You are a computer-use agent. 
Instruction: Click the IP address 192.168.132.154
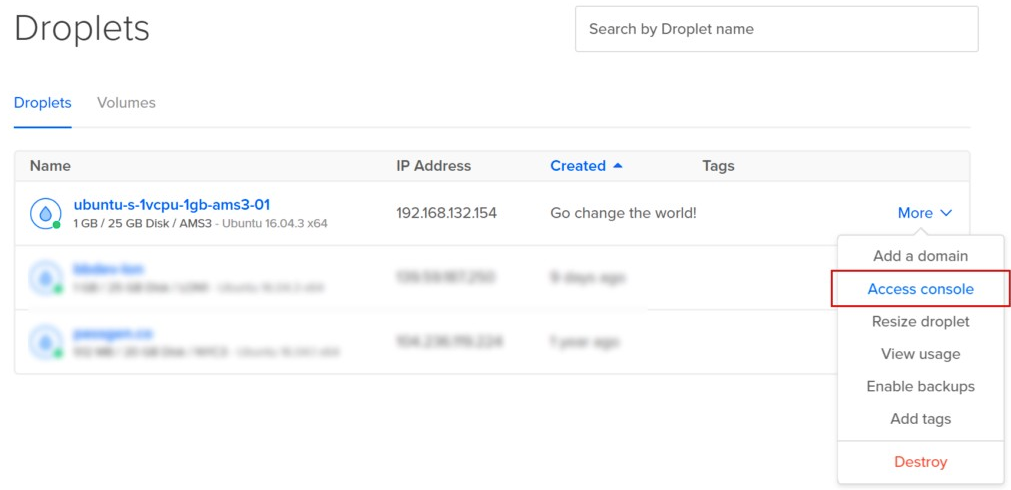[446, 213]
